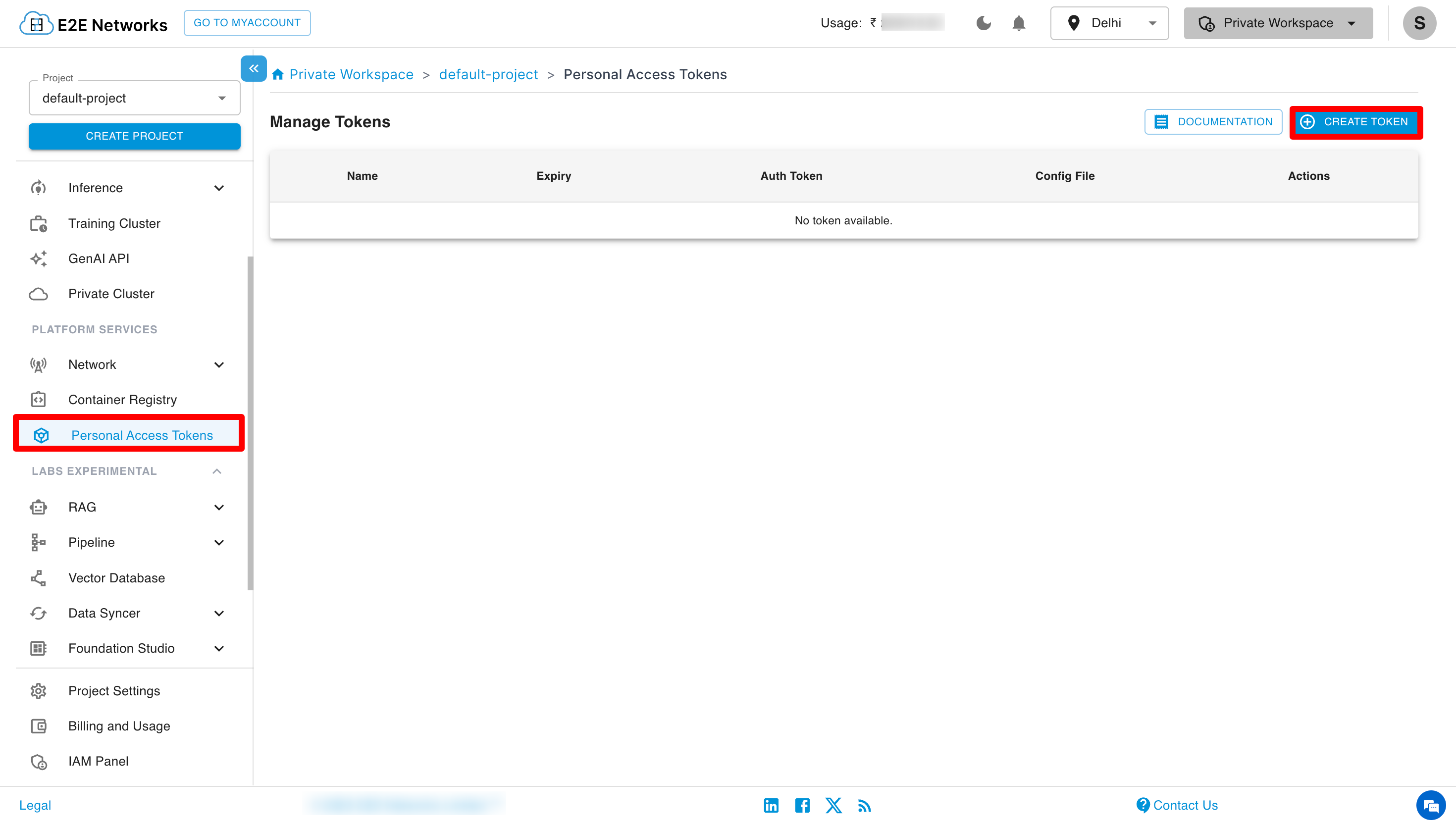Select Vector Database menu item
The image size is (1456, 827).
click(116, 577)
